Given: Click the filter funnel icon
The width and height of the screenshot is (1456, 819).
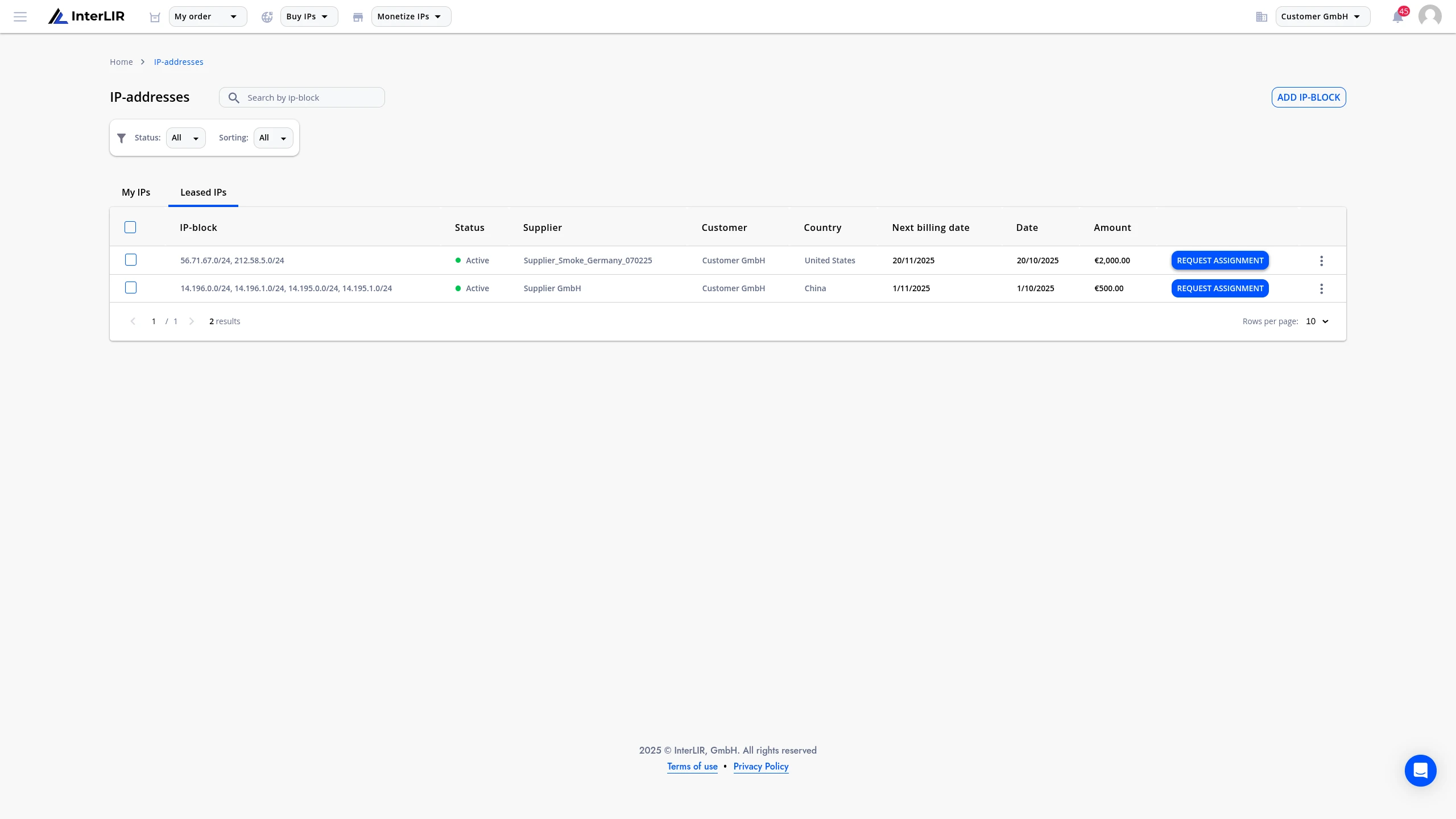Looking at the screenshot, I should point(121,138).
